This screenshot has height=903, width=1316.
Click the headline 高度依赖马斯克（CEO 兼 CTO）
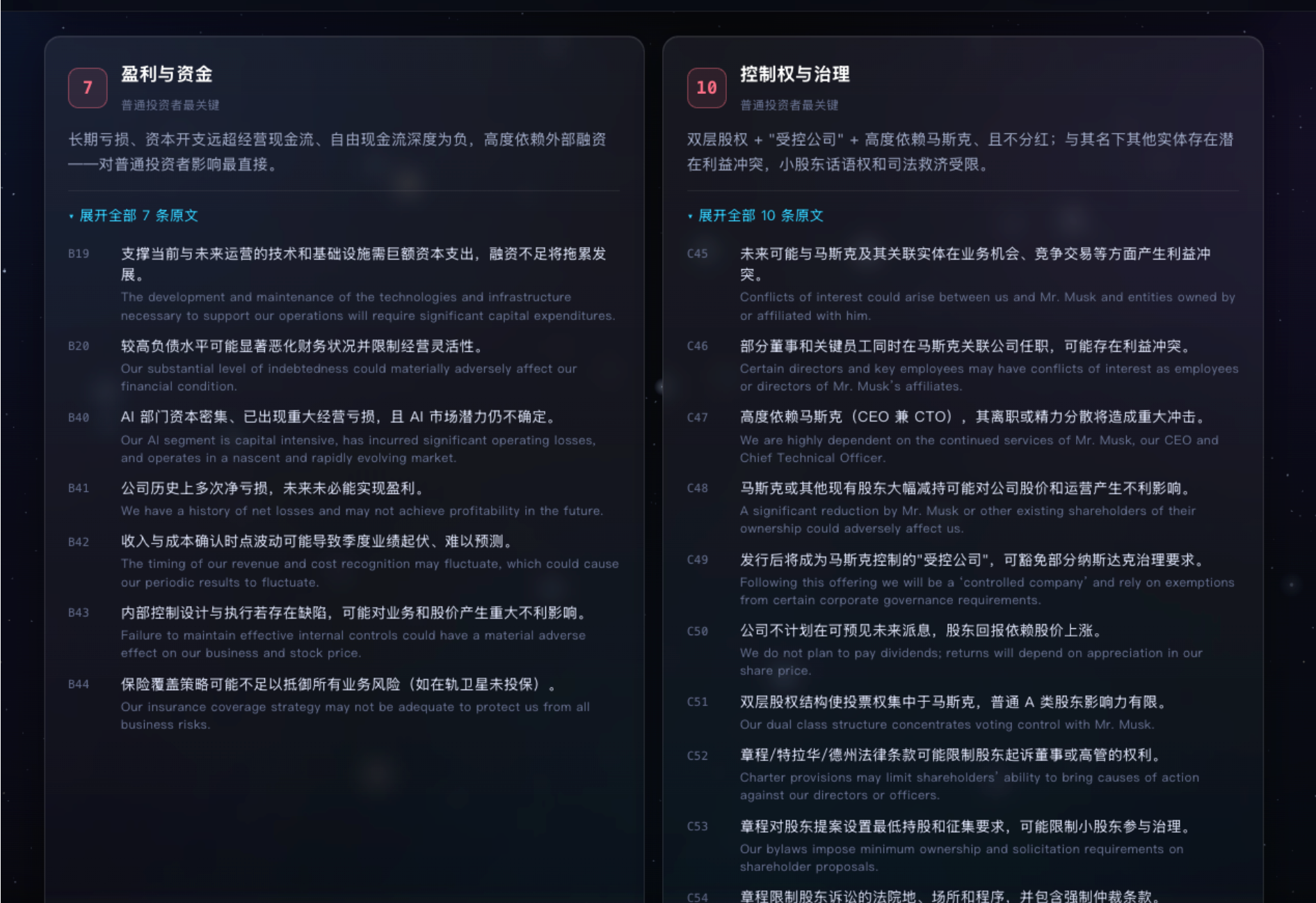click(975, 417)
